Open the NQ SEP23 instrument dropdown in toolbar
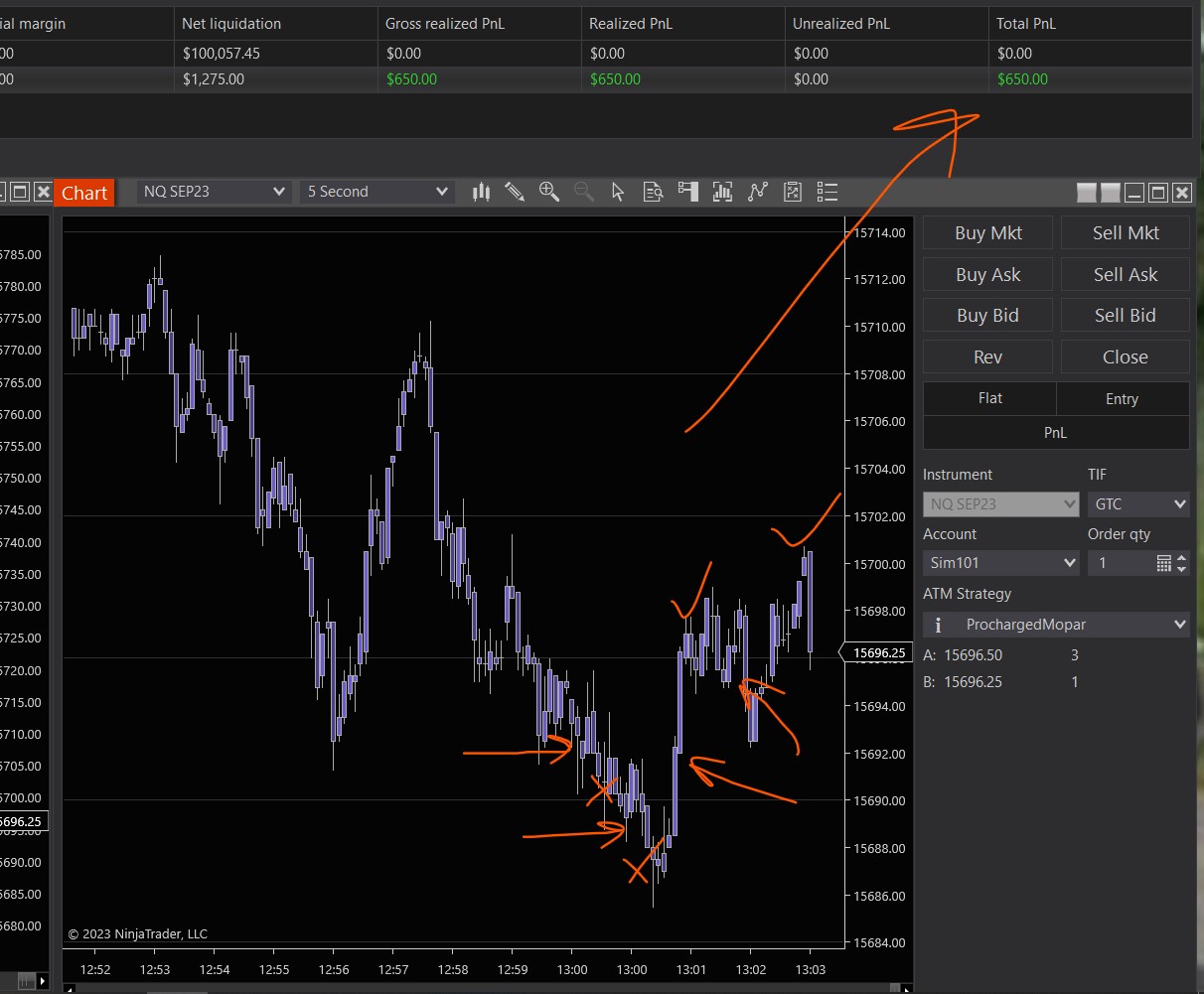The image size is (1204, 994). (214, 192)
